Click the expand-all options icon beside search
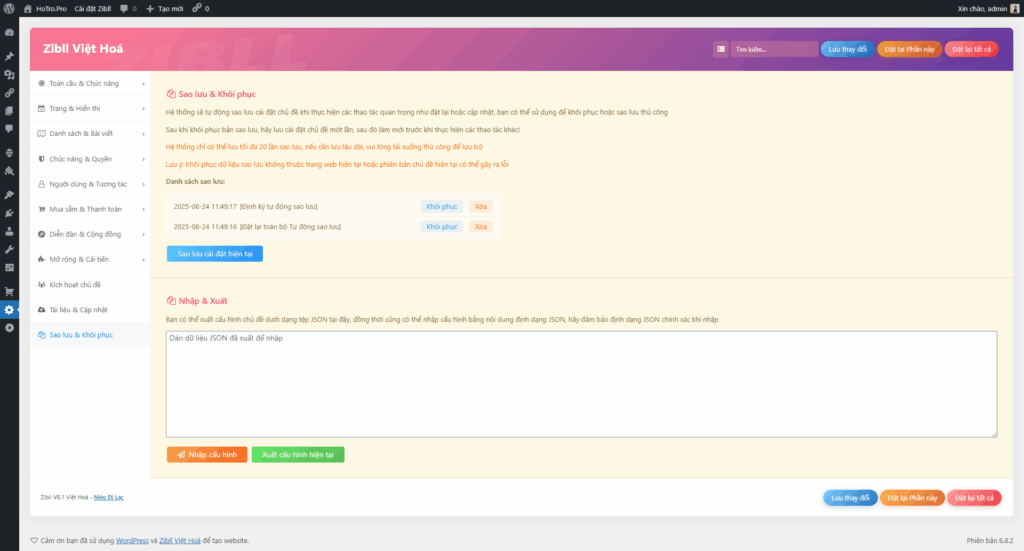Screen dimensions: 1024x551 point(720,49)
